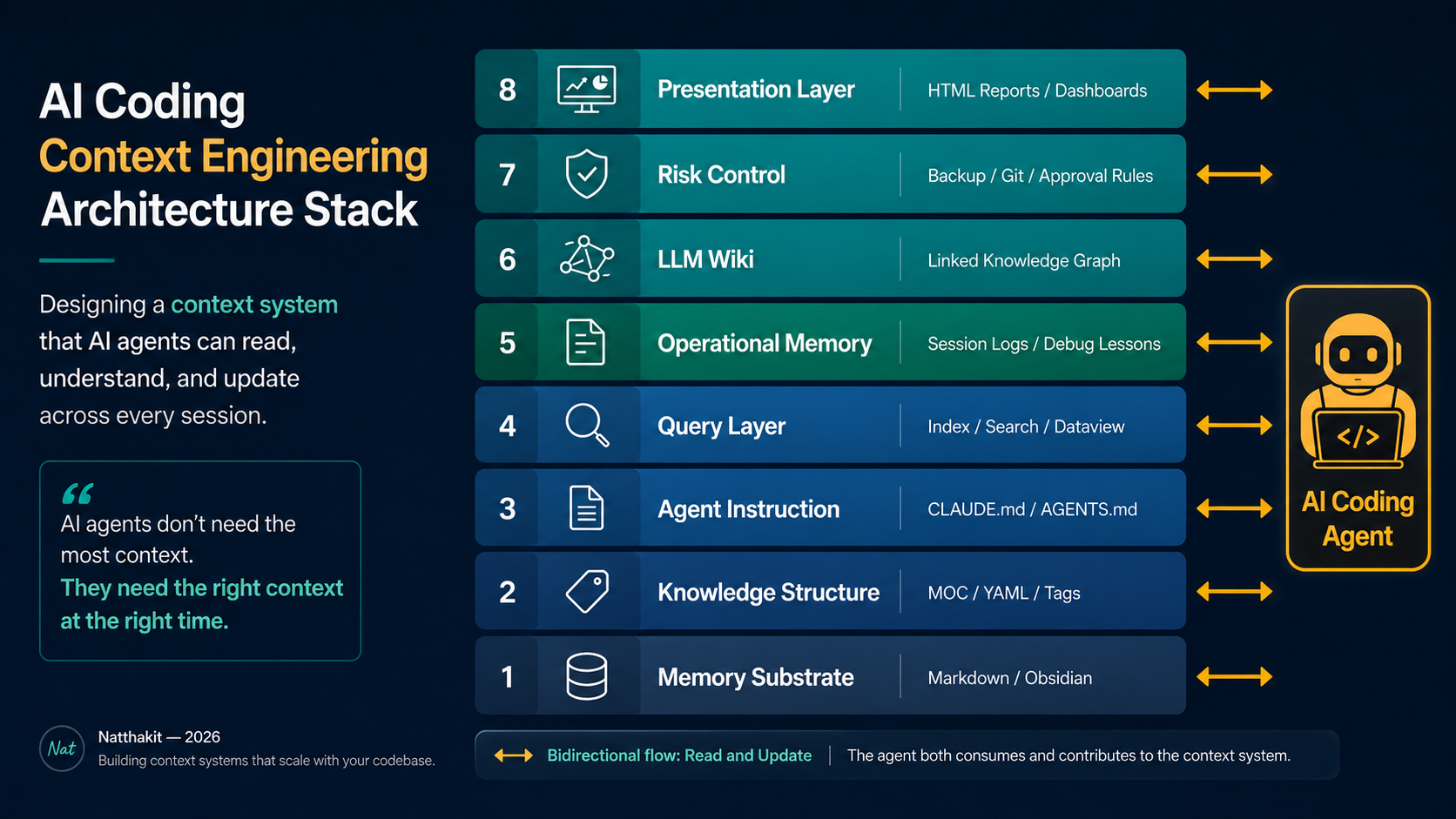Click the 'Risk Control' title

pos(721,175)
